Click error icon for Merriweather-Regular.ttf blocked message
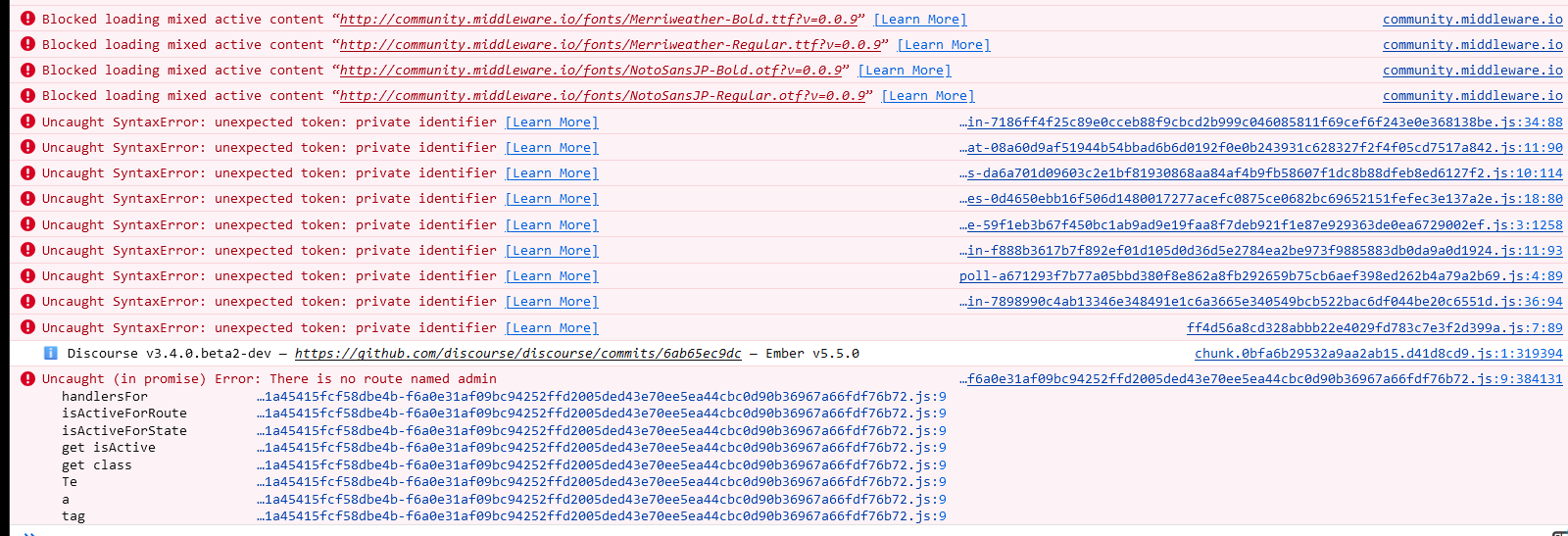Image resolution: width=1568 pixels, height=536 pixels. [27, 44]
